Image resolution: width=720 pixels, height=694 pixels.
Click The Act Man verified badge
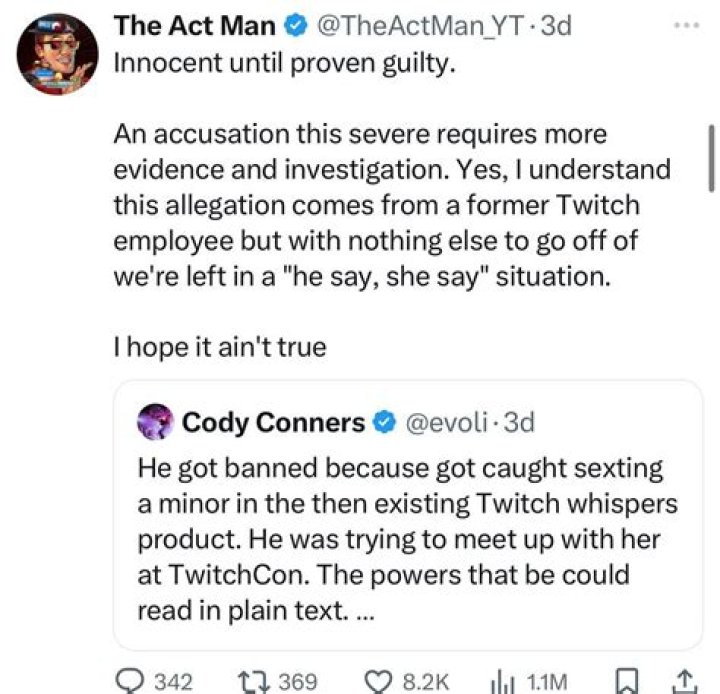click(297, 26)
